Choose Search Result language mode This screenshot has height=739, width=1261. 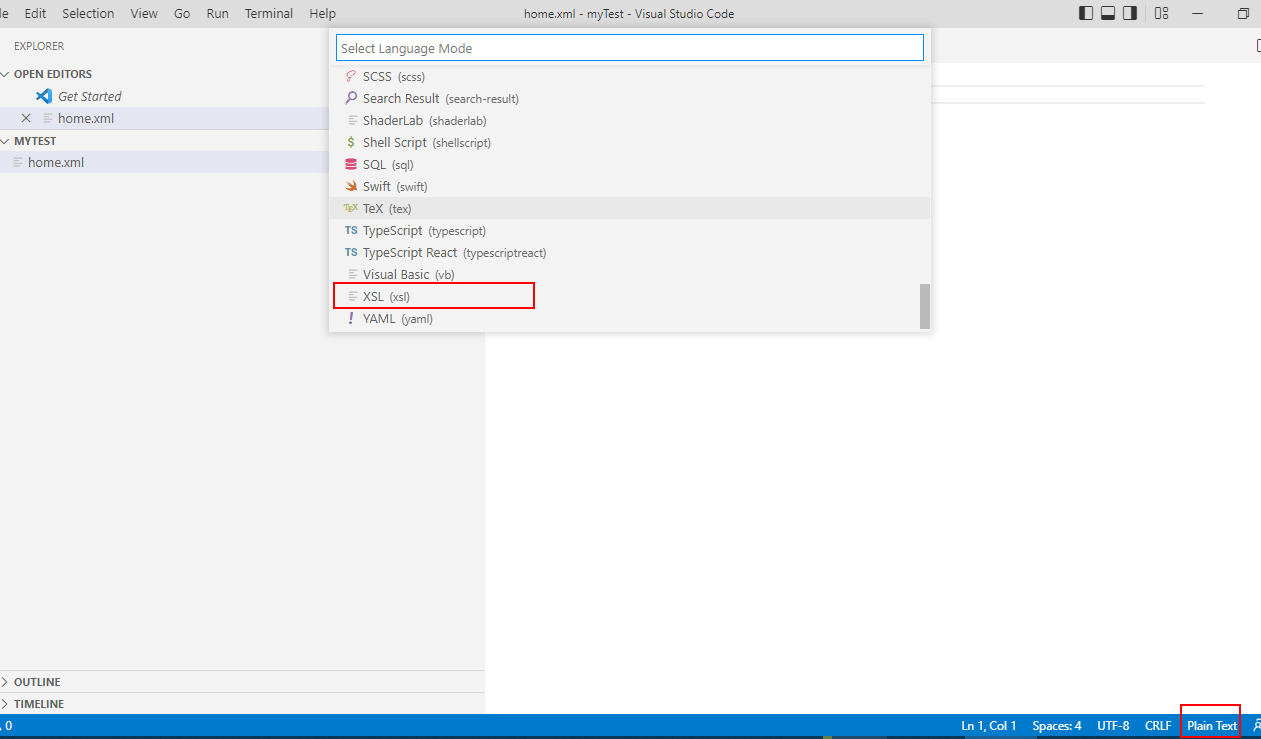pyautogui.click(x=630, y=98)
